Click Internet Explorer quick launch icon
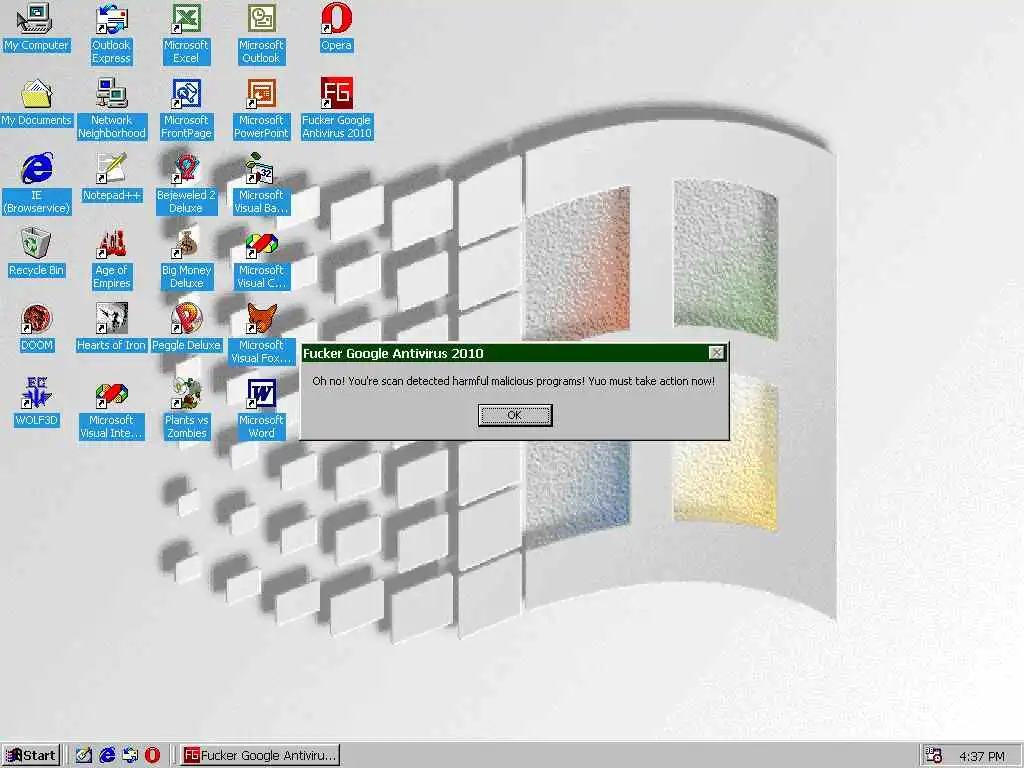 point(106,756)
